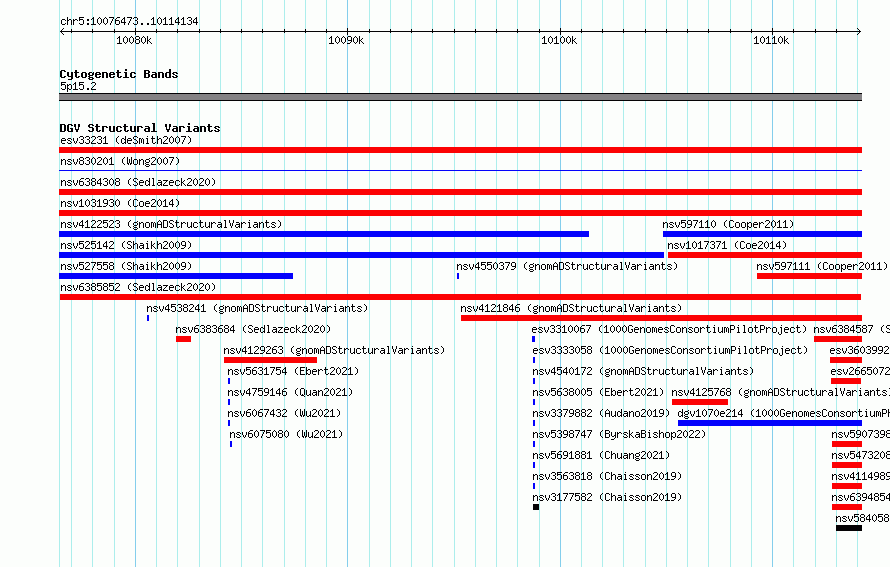Open variant nsv6384308 (Sedlazeck2020) label

point(138,182)
